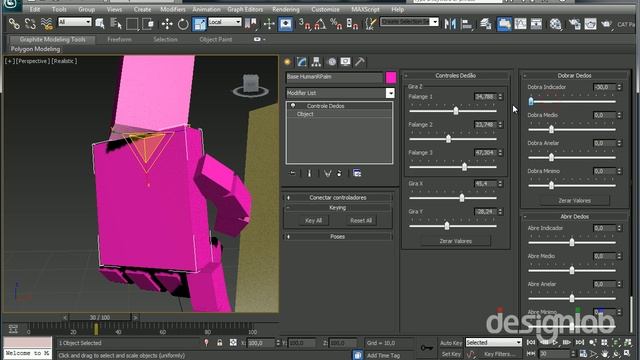
Task: Click the Render teapot icon
Action: tap(607, 24)
